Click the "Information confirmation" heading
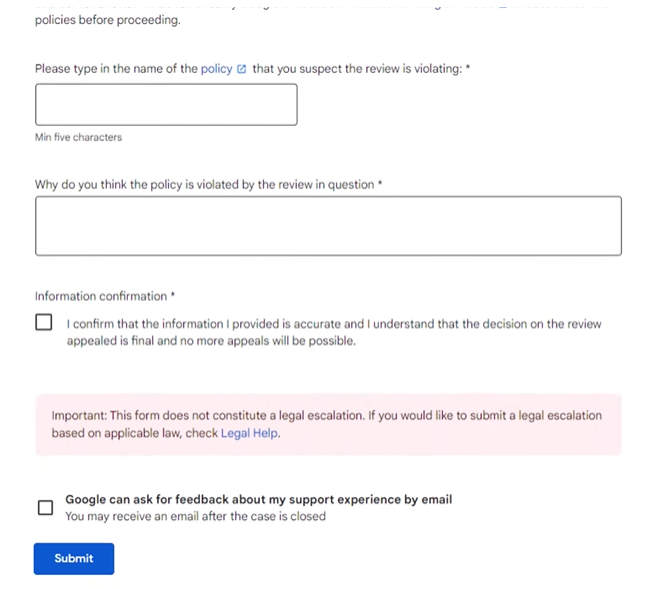 point(101,296)
